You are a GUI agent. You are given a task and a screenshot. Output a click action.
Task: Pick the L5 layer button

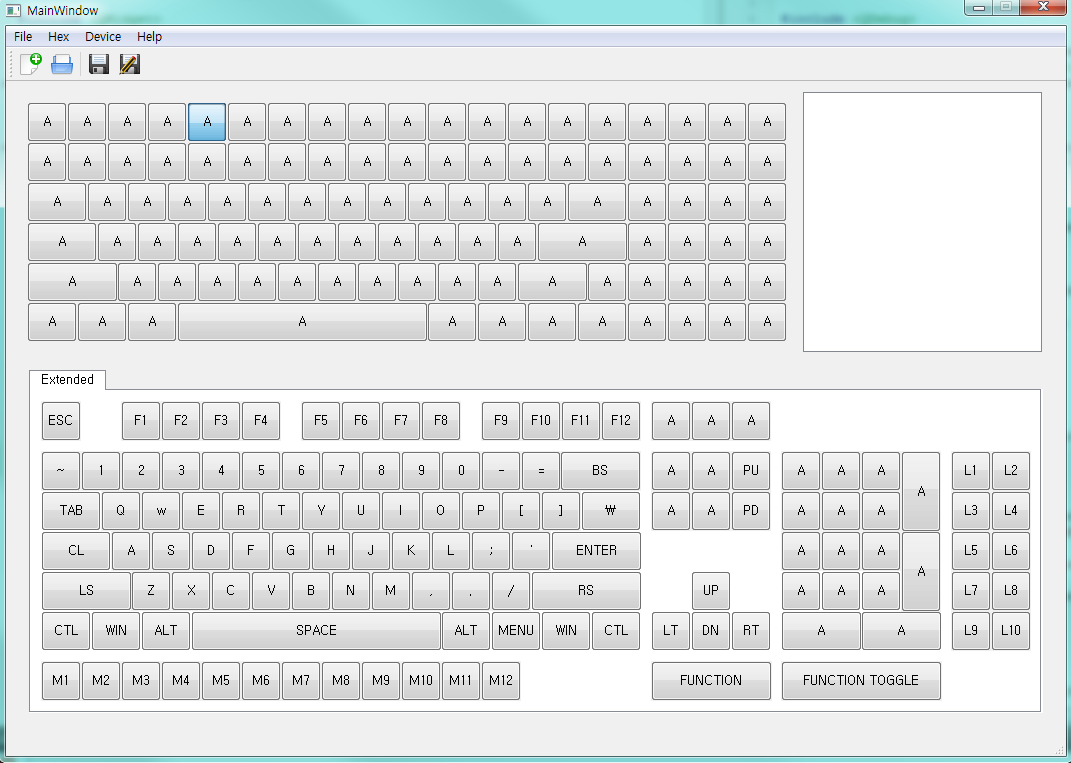[971, 551]
